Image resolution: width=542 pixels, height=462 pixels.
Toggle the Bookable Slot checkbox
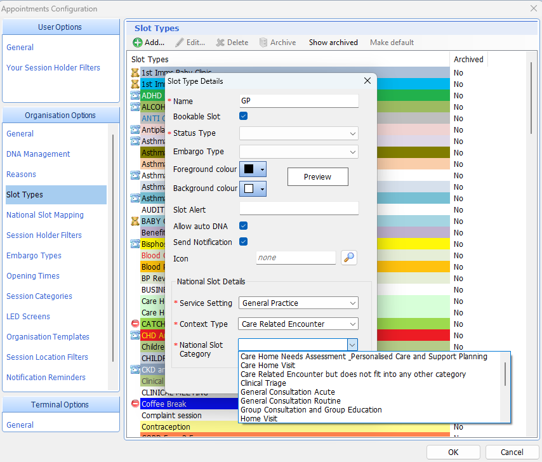243,116
